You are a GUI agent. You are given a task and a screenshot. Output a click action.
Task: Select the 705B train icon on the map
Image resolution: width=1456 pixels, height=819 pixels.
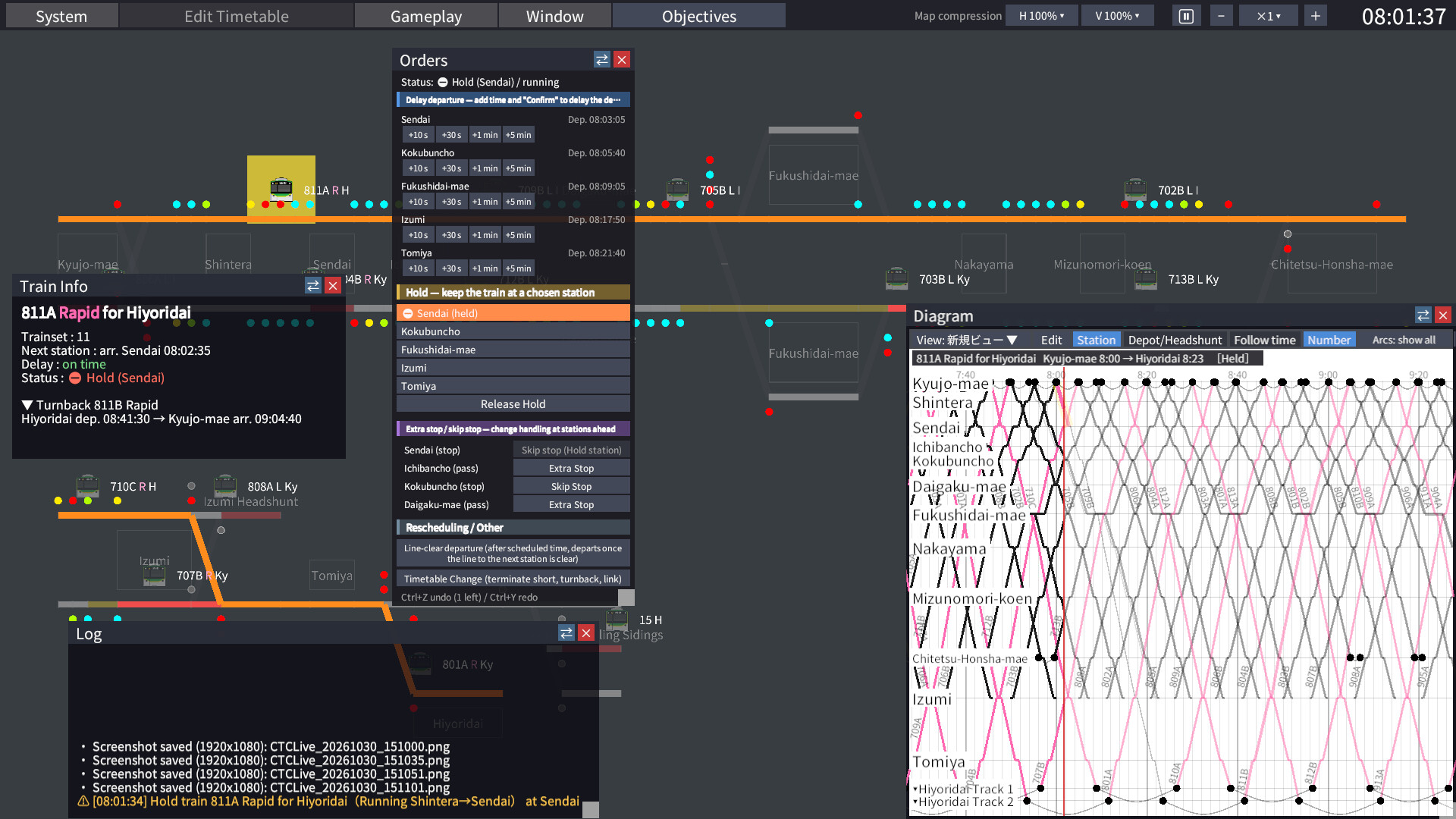click(677, 189)
